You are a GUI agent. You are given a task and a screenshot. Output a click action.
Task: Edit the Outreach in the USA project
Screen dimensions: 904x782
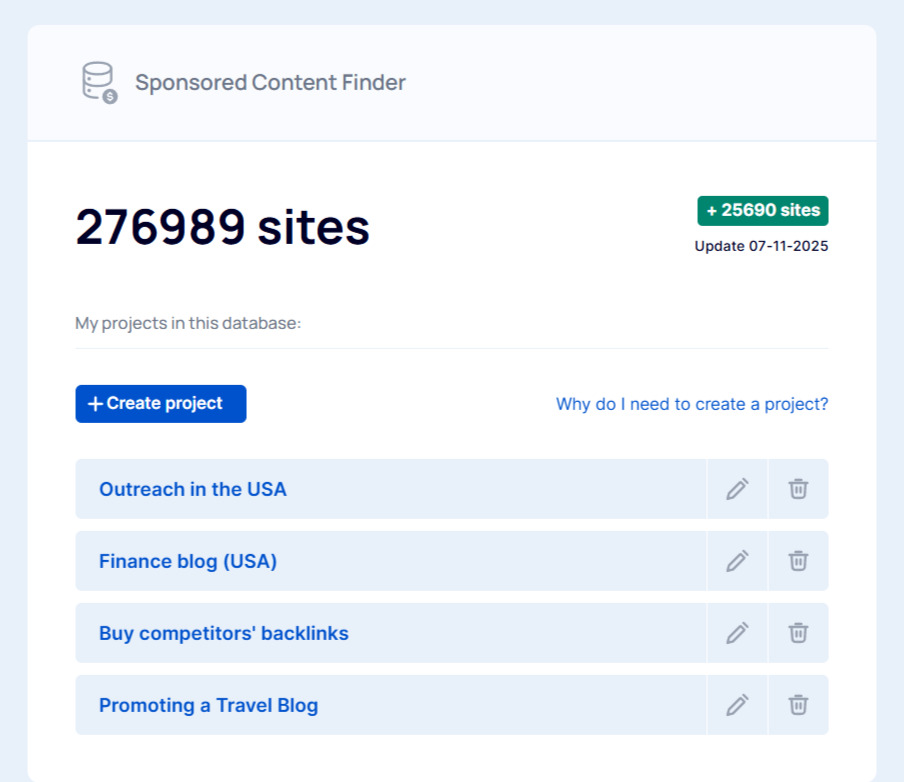click(x=737, y=489)
